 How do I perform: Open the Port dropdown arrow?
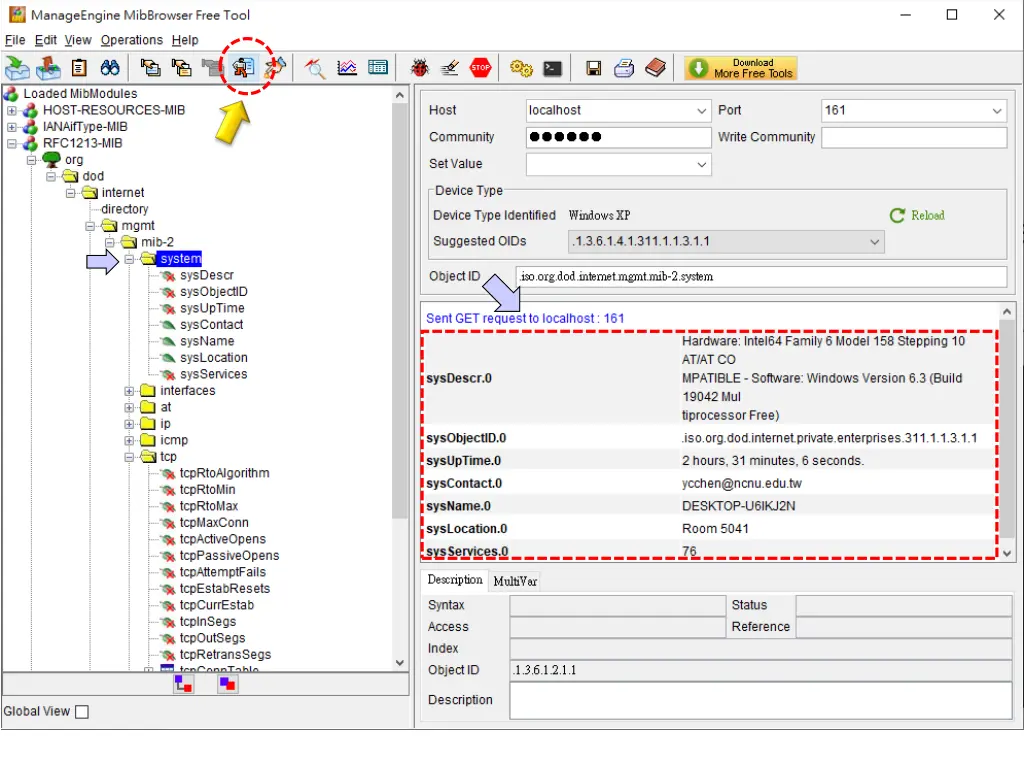click(x=997, y=111)
